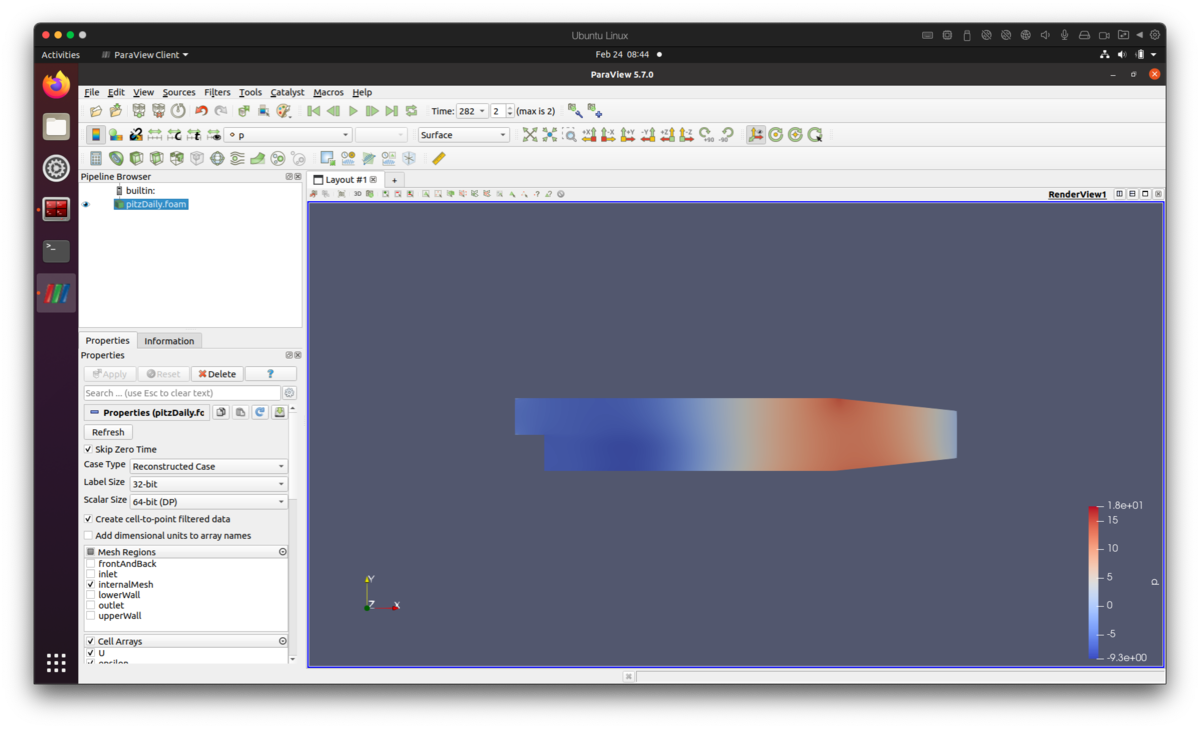
Task: Switch to the Information tab
Action: click(169, 341)
